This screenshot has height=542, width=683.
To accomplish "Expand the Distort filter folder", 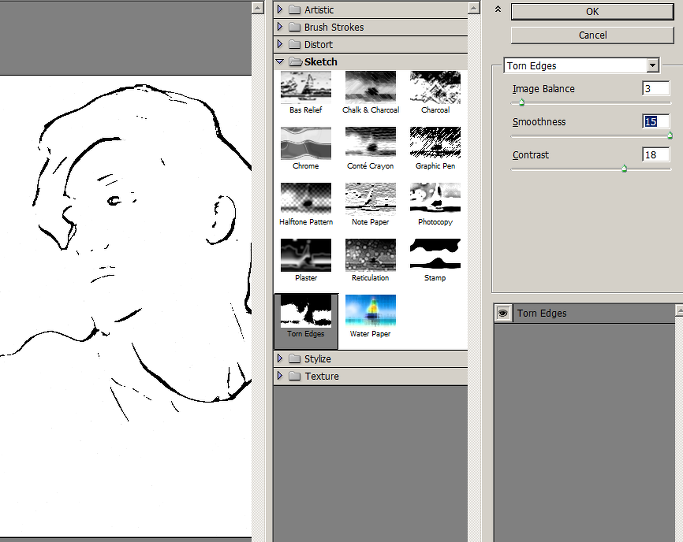I will tap(280, 44).
